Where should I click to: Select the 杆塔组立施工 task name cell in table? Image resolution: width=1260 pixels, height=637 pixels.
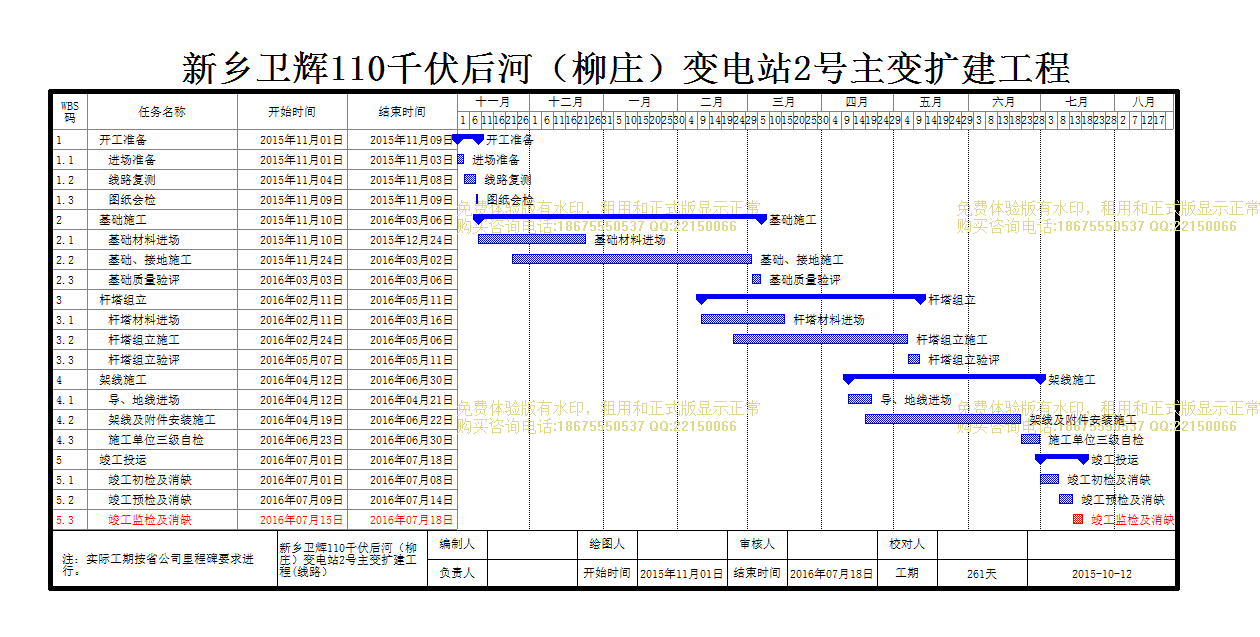point(162,340)
